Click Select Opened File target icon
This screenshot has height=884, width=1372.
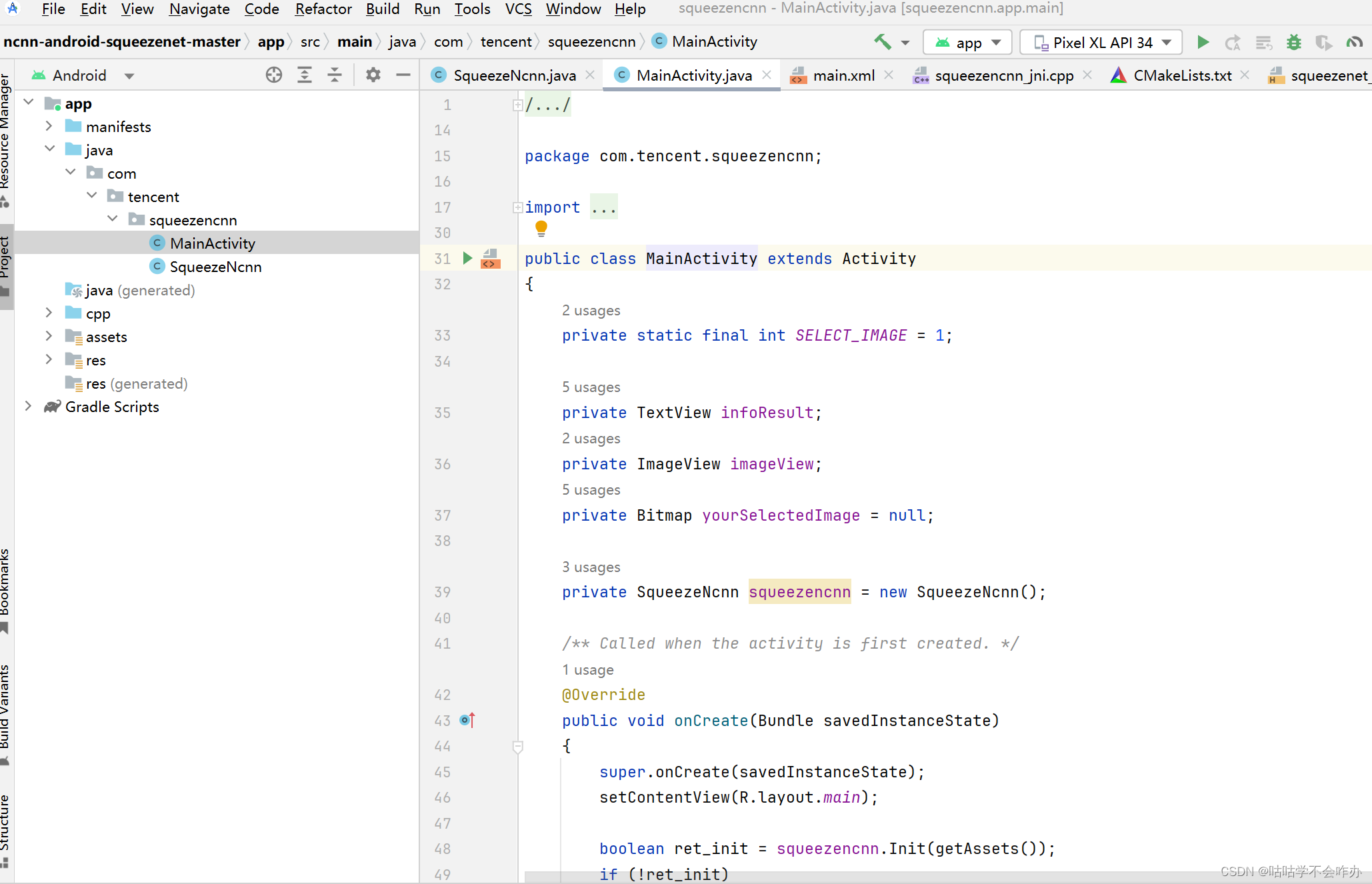(x=273, y=75)
